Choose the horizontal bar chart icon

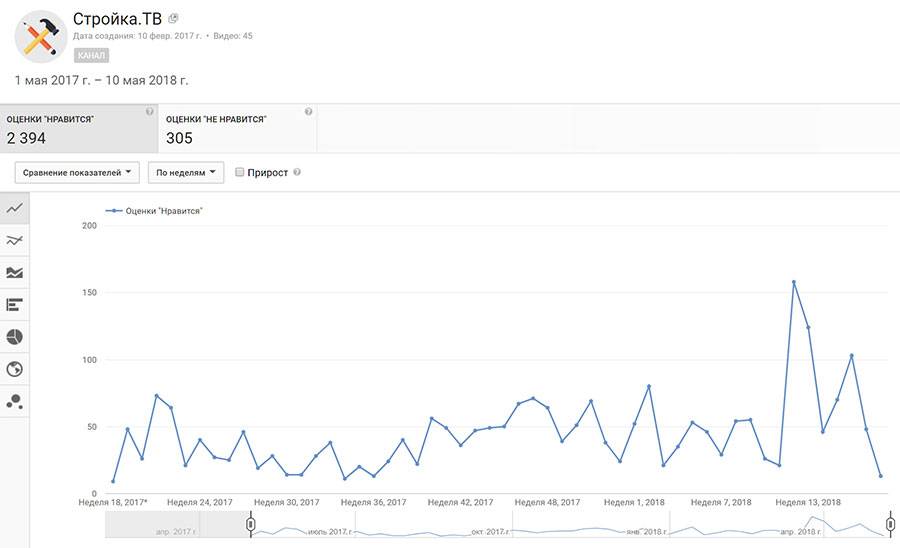tap(14, 304)
